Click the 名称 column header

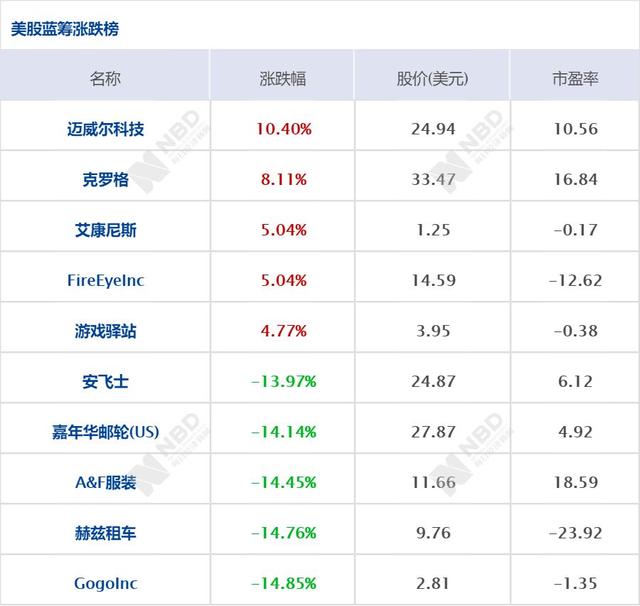pos(105,78)
